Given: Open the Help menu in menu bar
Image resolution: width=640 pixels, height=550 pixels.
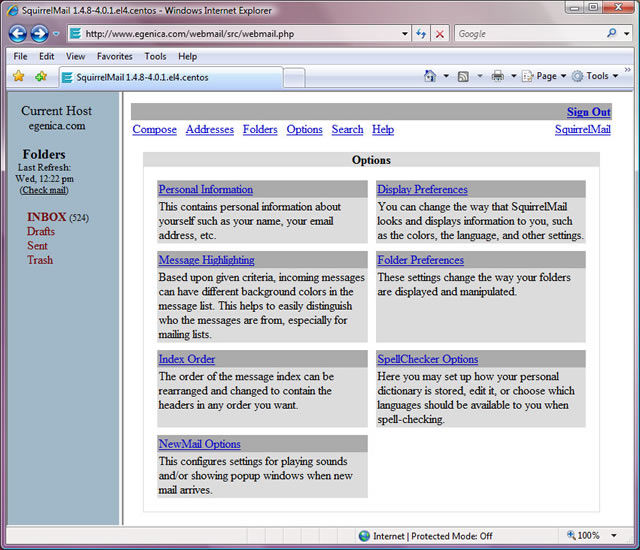Looking at the screenshot, I should coord(187,56).
